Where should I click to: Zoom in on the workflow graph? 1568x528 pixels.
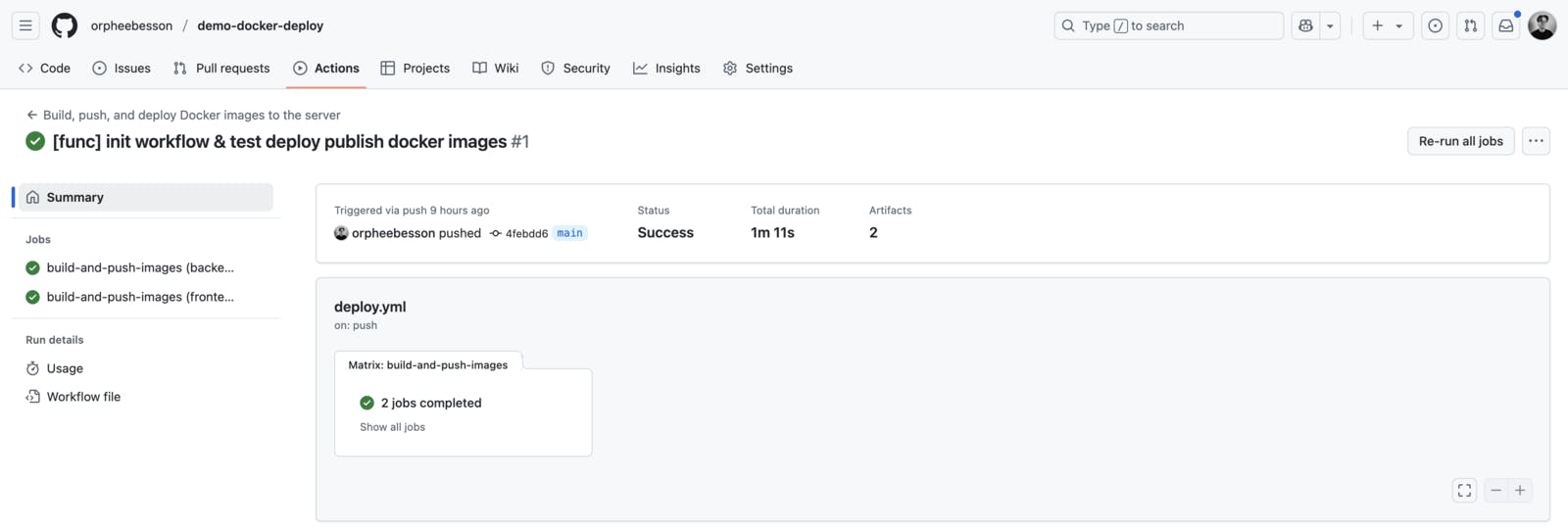[1520, 491]
